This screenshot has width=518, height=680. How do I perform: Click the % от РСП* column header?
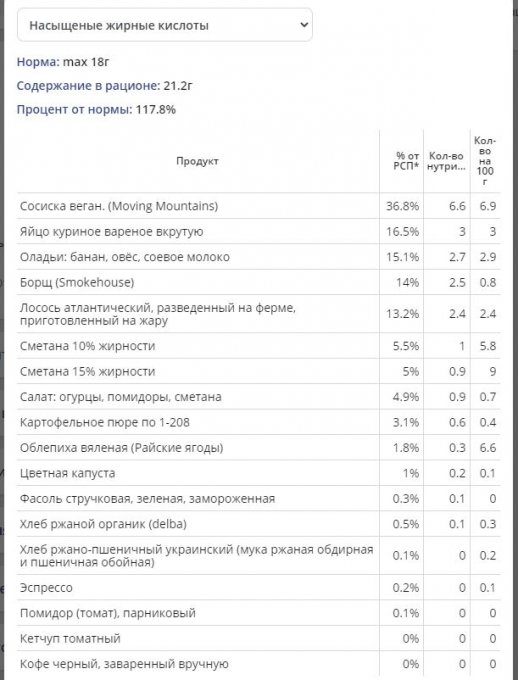(x=407, y=161)
